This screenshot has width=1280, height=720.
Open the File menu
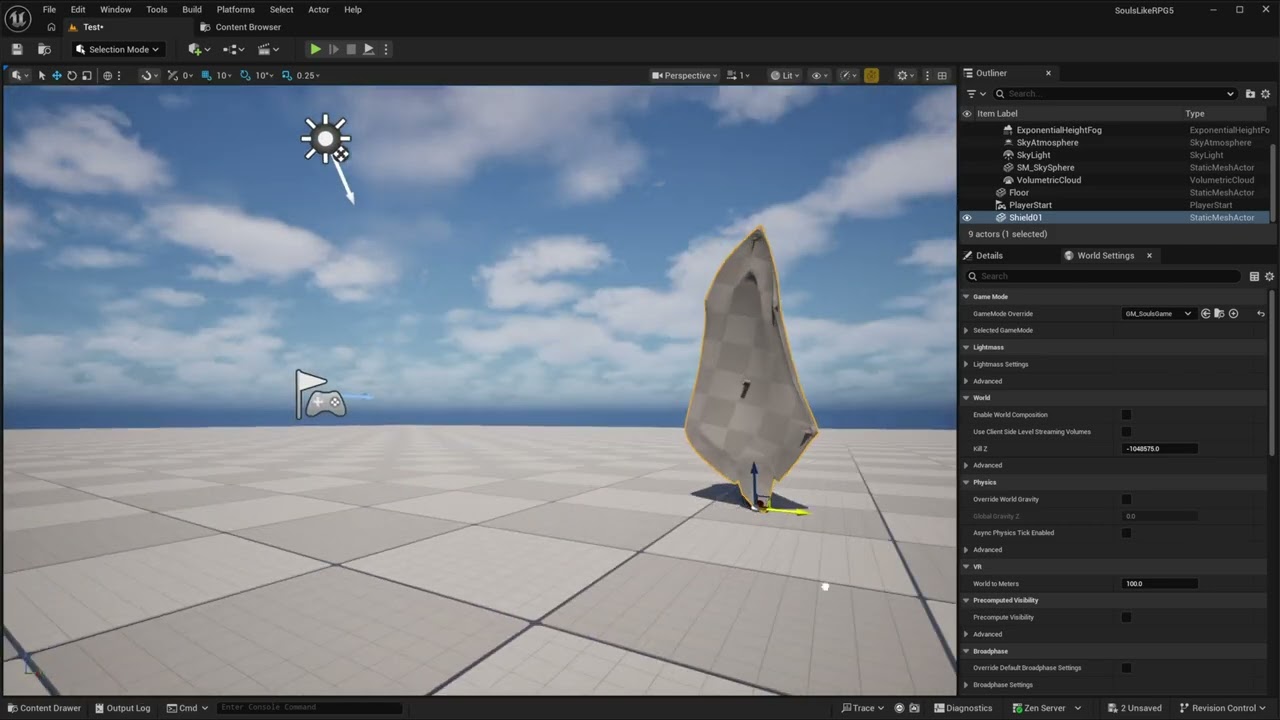(x=49, y=9)
